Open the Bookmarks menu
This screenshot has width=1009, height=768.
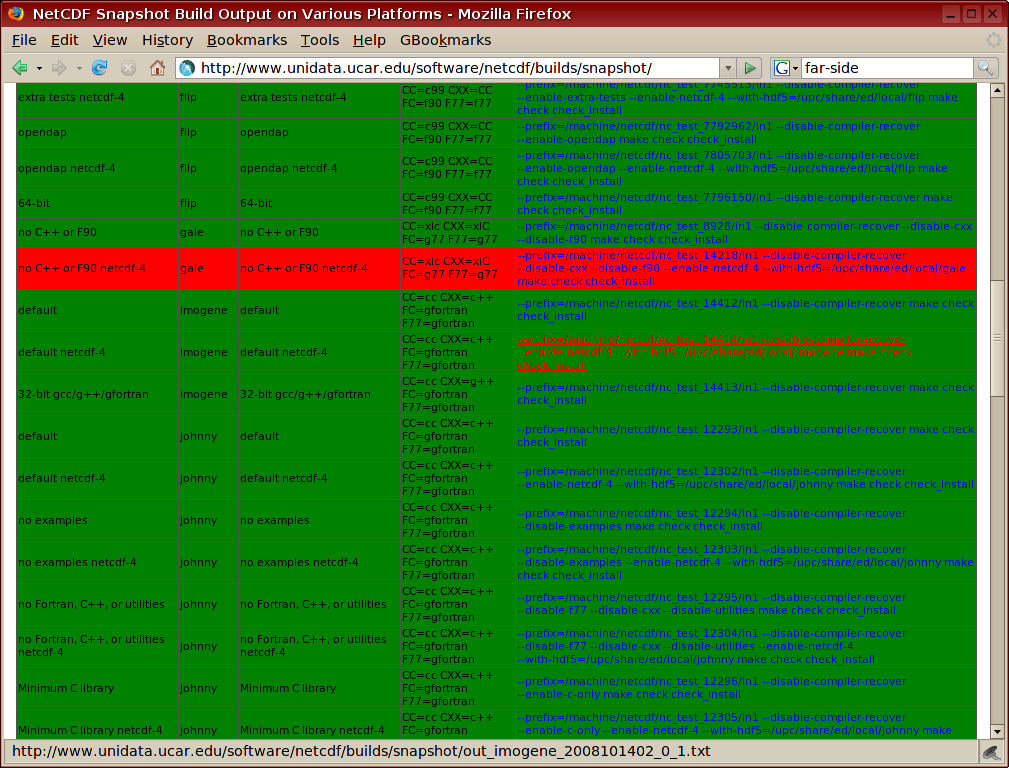point(246,40)
